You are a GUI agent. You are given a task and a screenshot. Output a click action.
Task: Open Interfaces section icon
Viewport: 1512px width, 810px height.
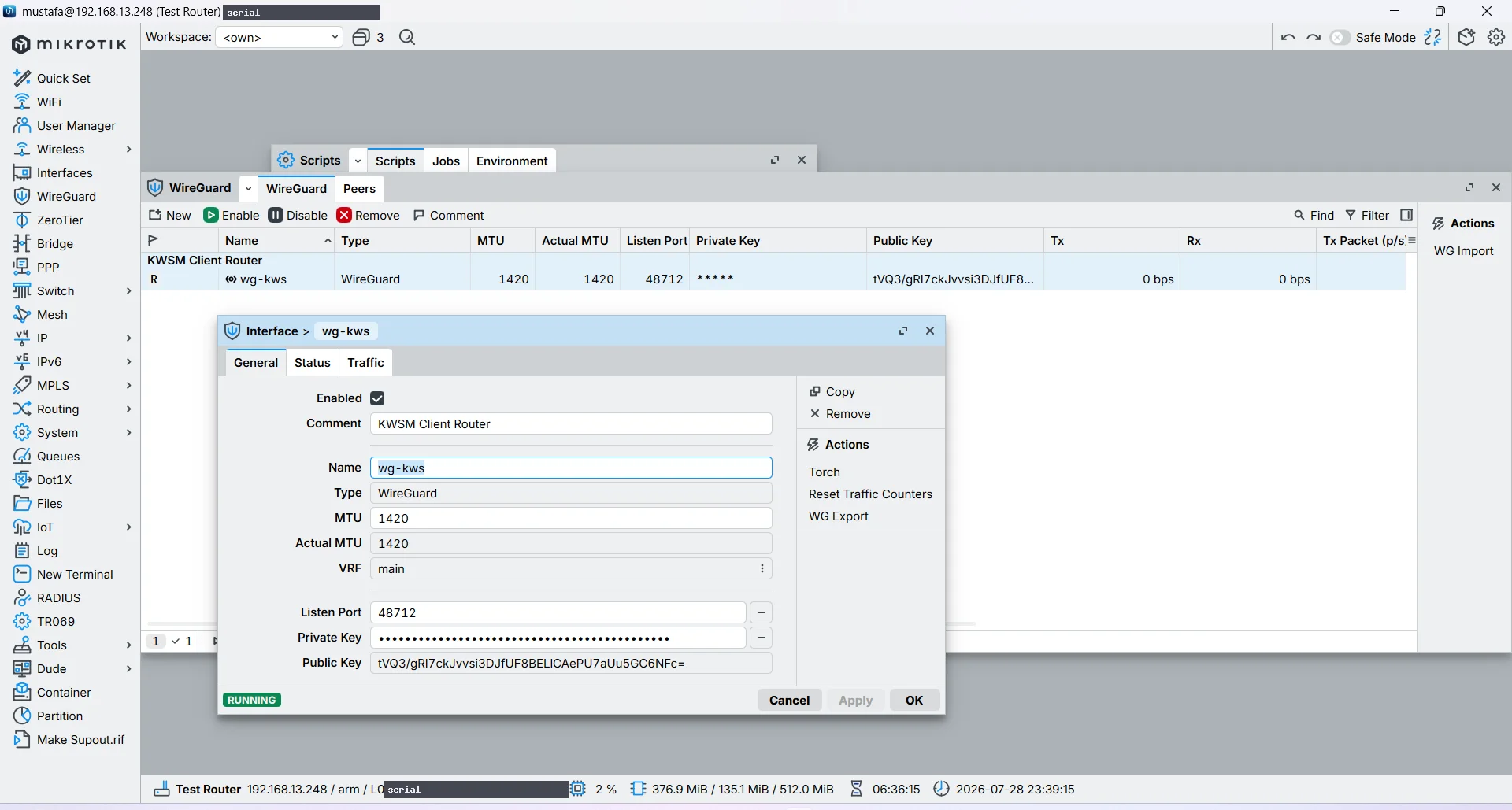22,172
